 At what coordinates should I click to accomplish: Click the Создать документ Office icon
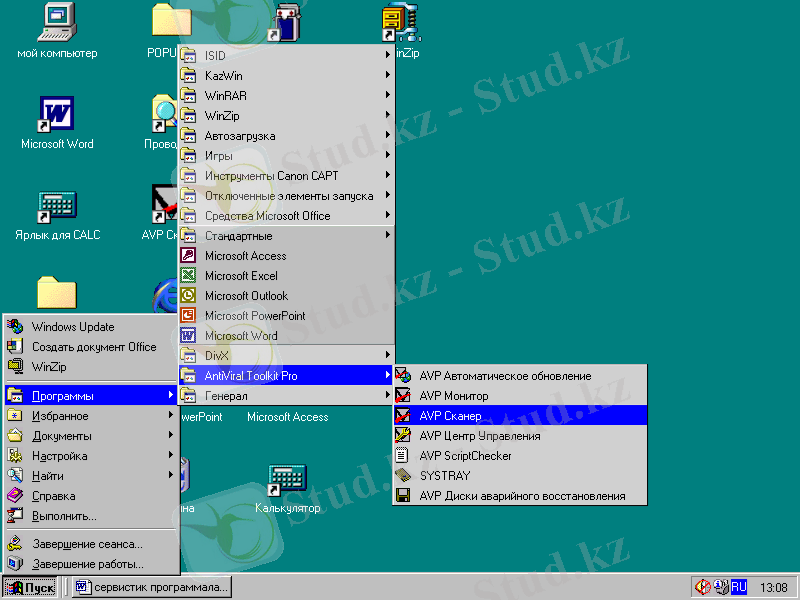pyautogui.click(x=15, y=346)
